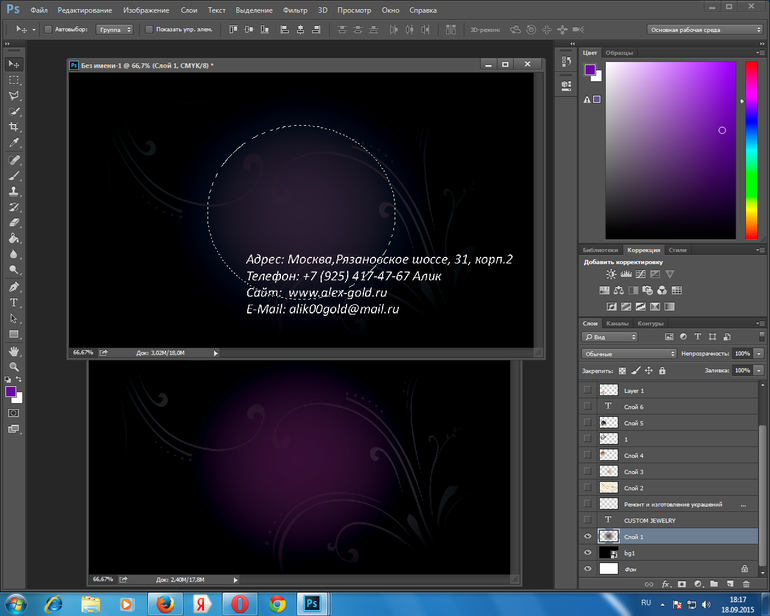The image size is (770, 616).
Task: Open the Обычные blend mode dropdown
Action: pos(630,354)
